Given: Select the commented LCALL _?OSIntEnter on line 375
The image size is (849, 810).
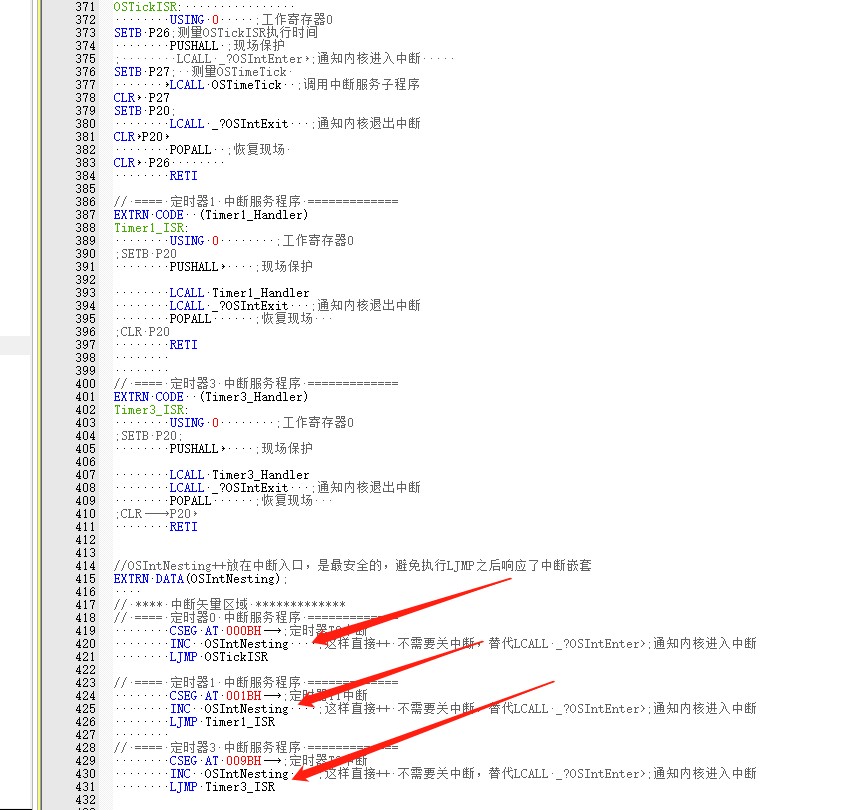Looking at the screenshot, I should tap(239, 59).
